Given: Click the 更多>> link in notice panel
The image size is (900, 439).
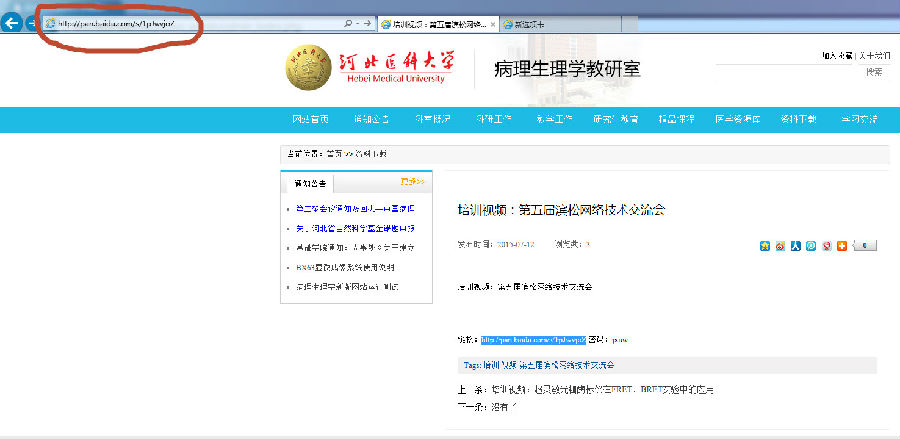Looking at the screenshot, I should pyautogui.click(x=412, y=182).
